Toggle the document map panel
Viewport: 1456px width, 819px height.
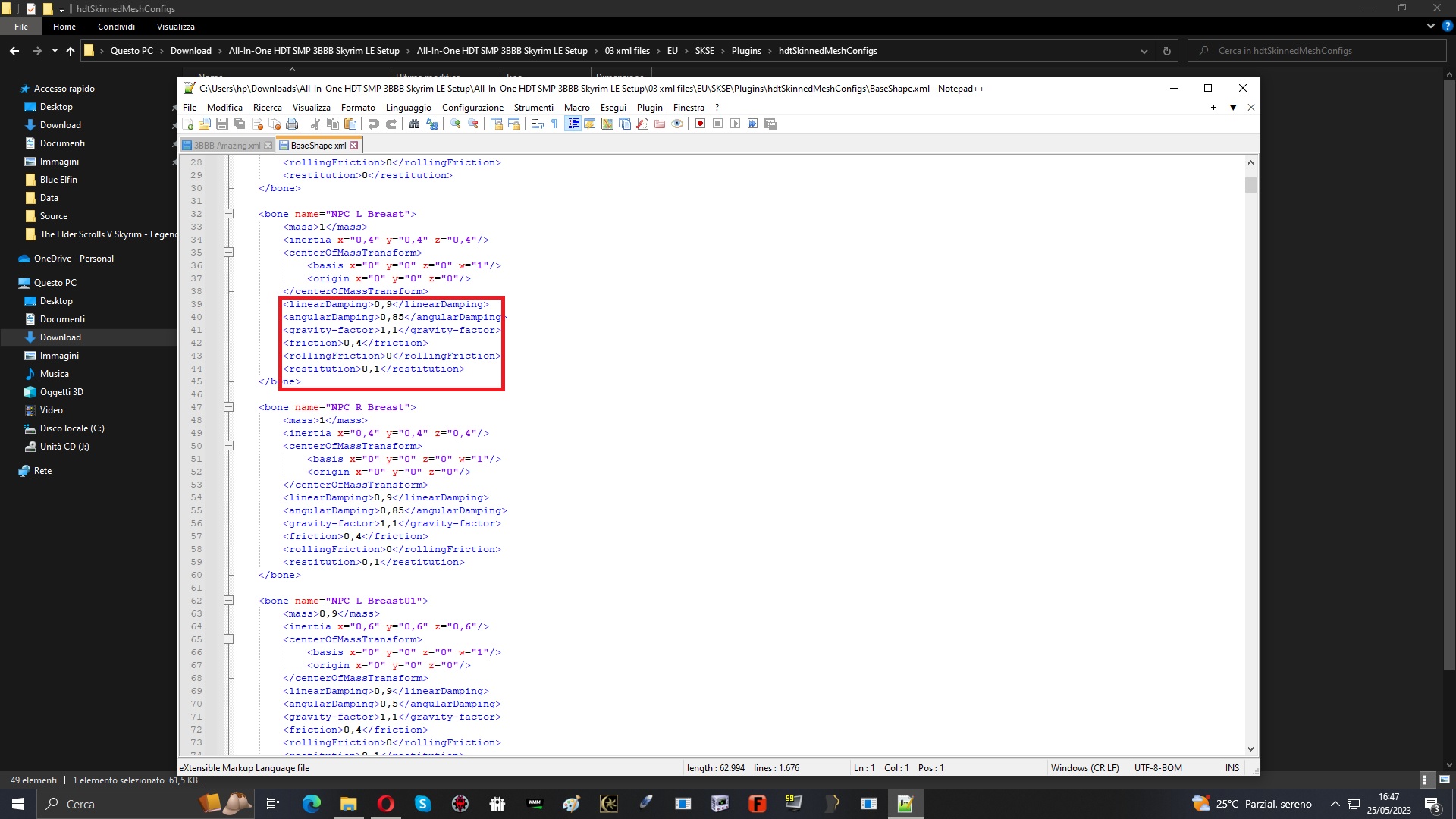pos(607,124)
